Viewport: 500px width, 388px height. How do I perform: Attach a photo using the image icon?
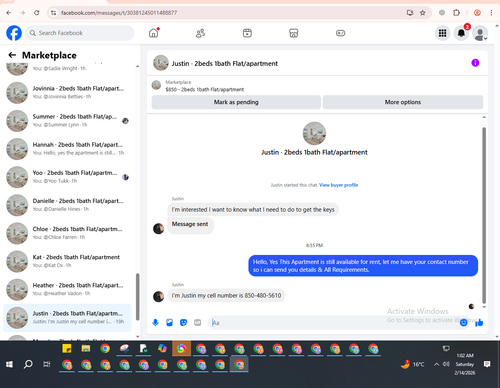[169, 322]
